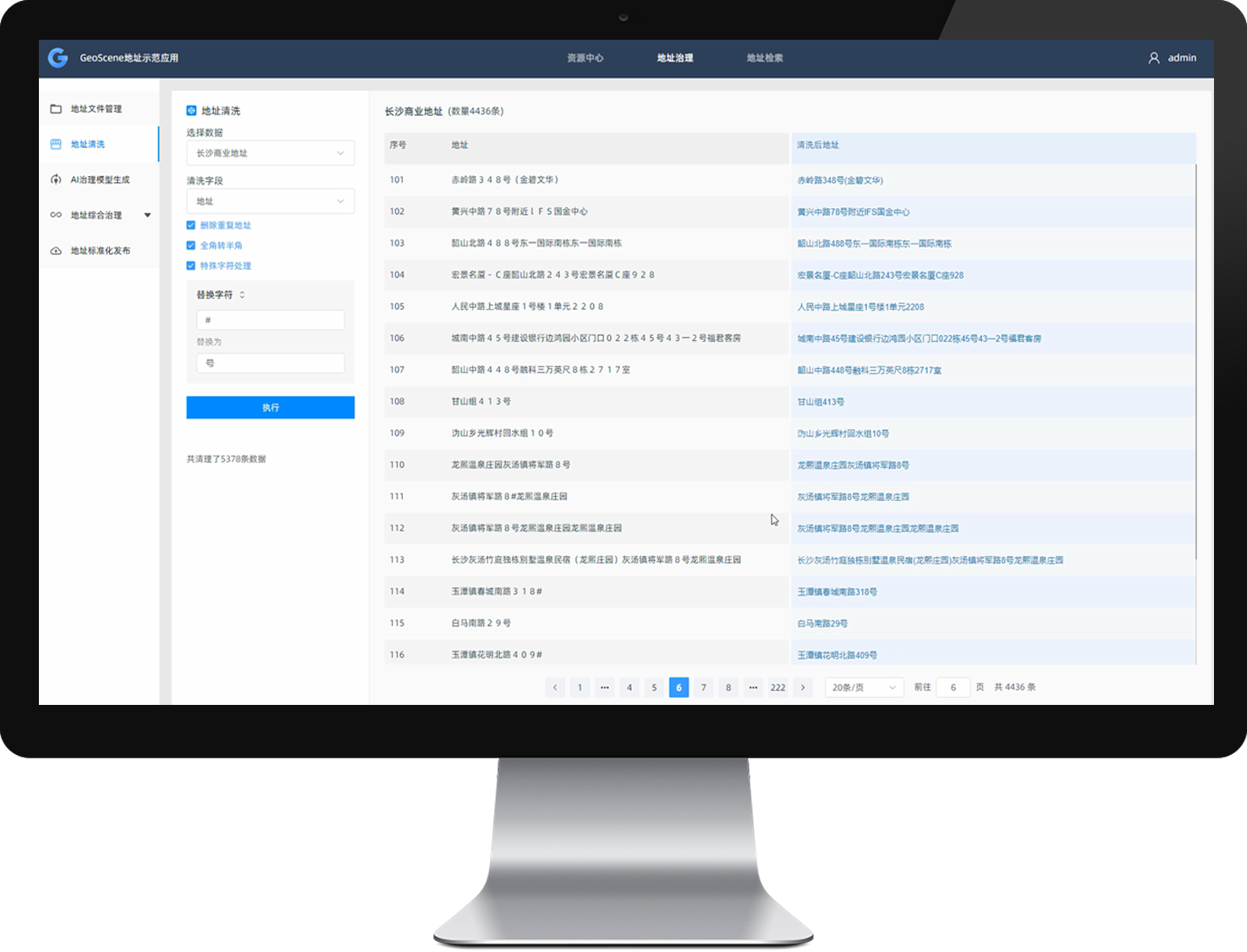The image size is (1247, 952).
Task: Open the 选择数据 dropdown showing 长沙商业地址
Action: [x=270, y=153]
